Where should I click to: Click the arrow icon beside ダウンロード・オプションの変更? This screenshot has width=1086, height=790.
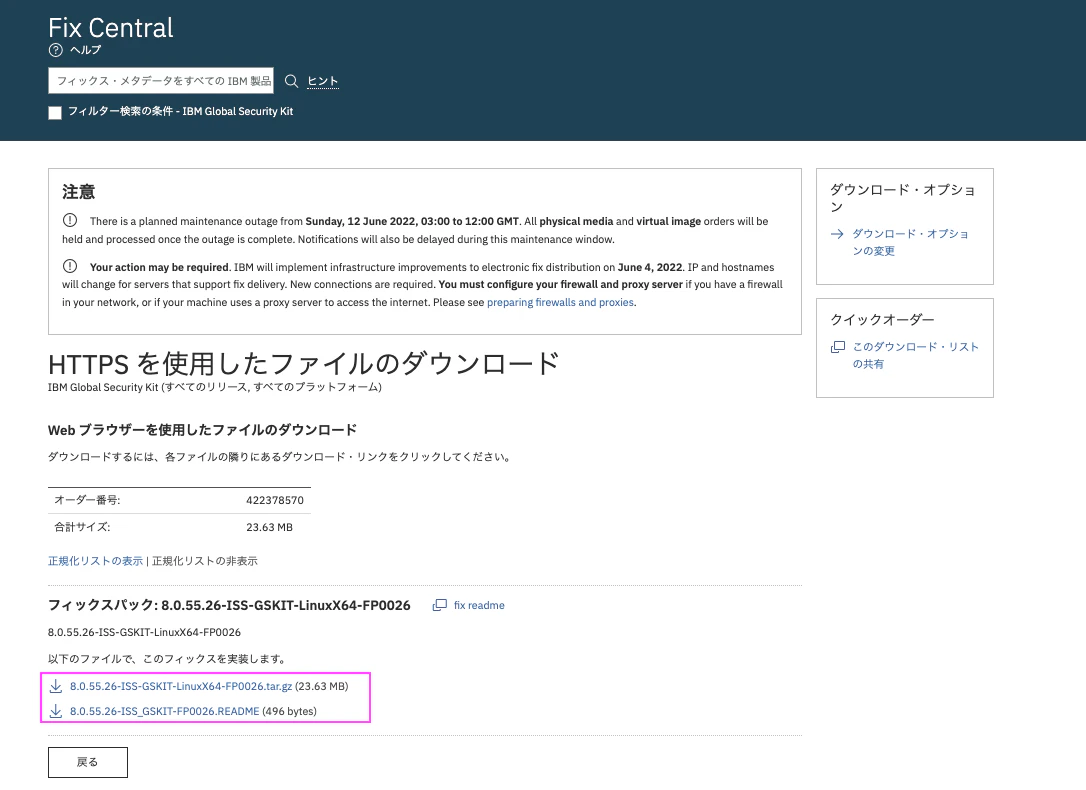837,234
